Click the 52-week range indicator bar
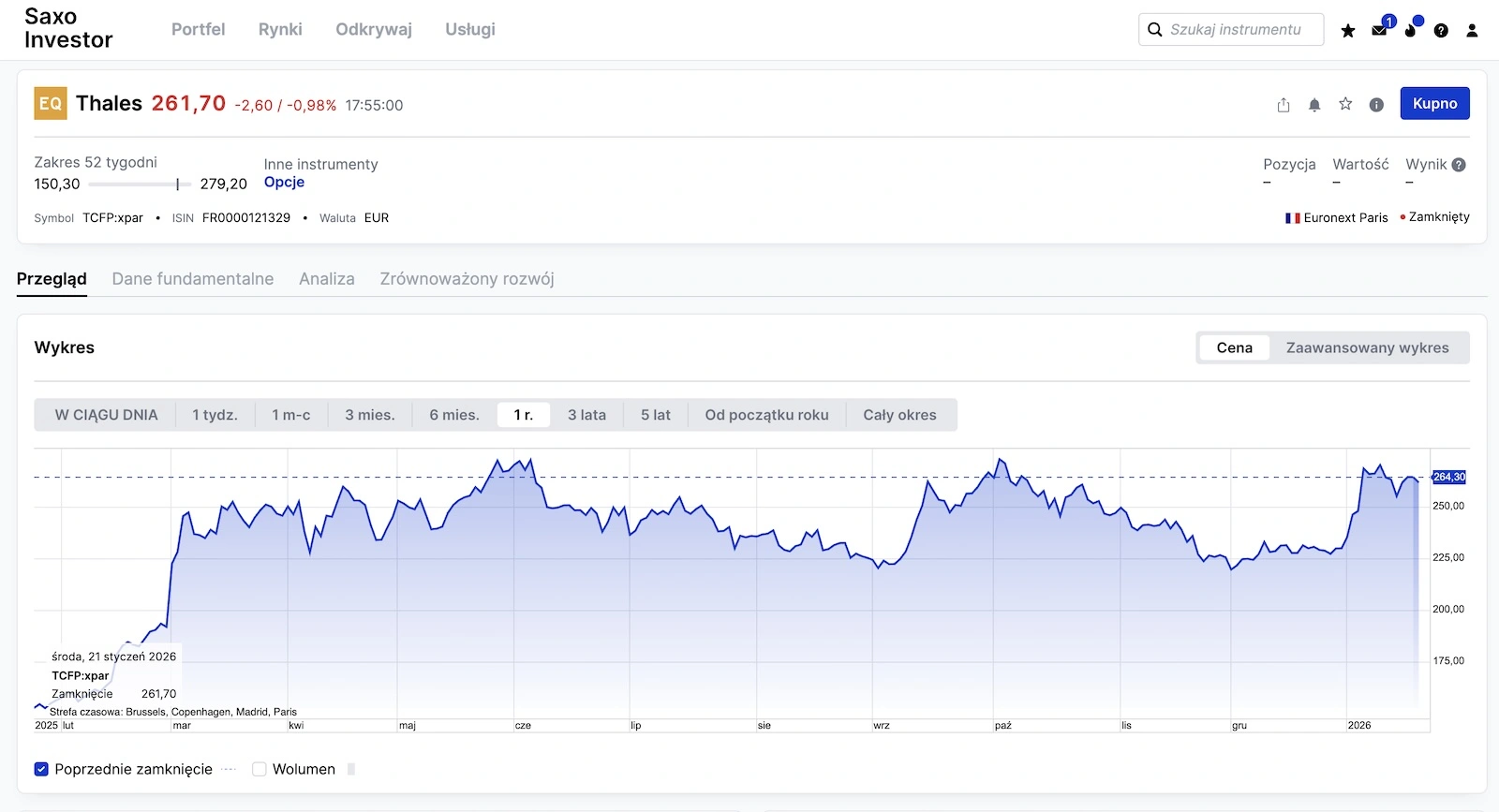 [140, 185]
